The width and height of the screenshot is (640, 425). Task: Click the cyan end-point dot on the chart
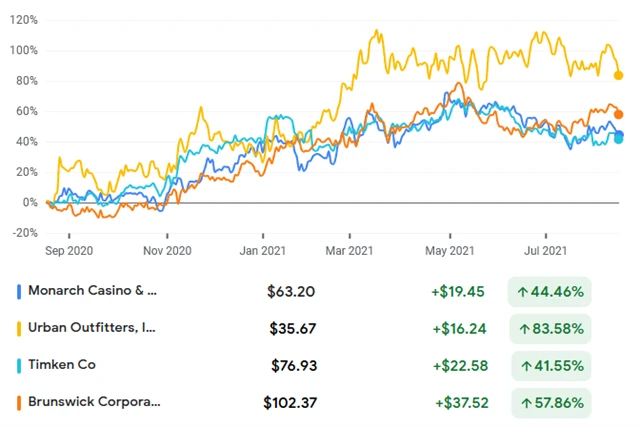[x=619, y=139]
